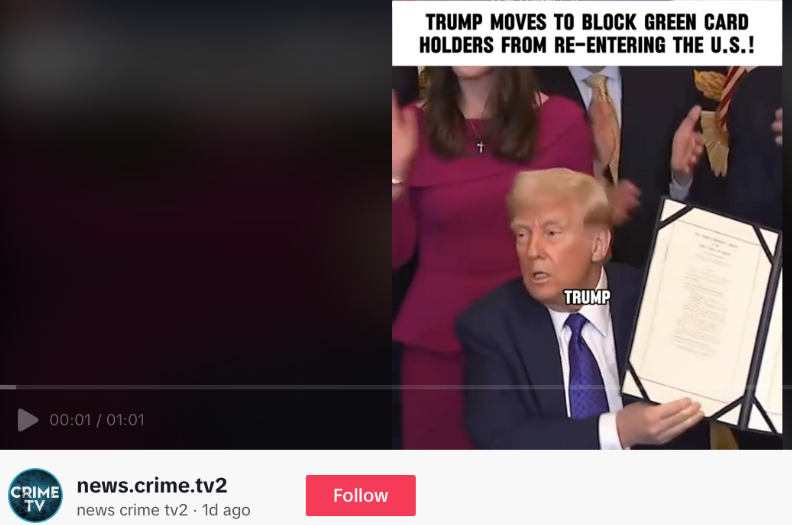Click the "news crime tv2" display name
The width and height of the screenshot is (792, 525).
click(x=132, y=510)
